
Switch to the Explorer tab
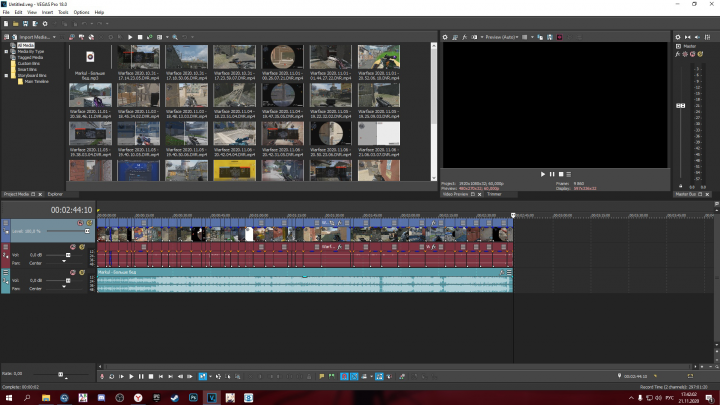point(55,194)
